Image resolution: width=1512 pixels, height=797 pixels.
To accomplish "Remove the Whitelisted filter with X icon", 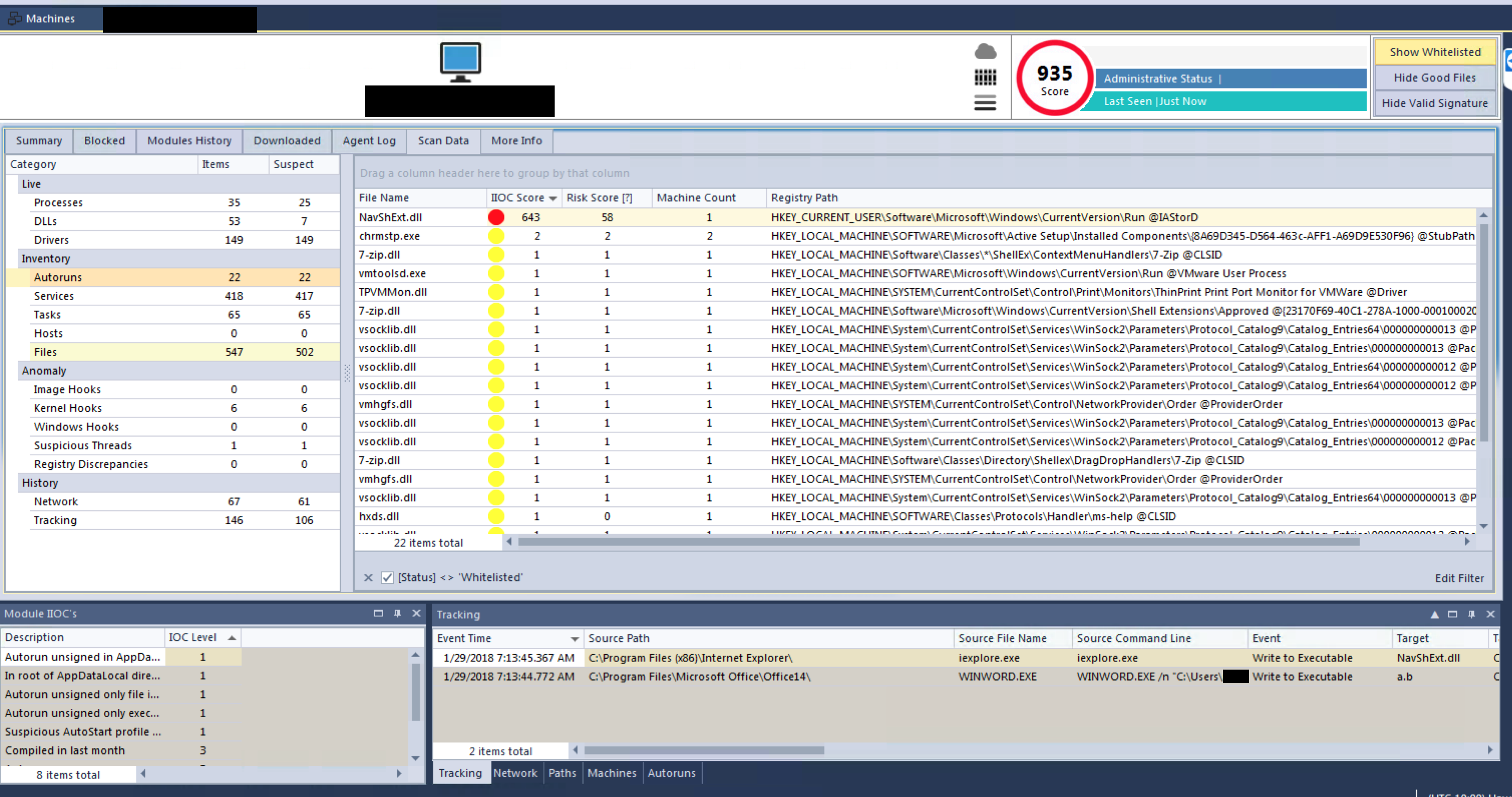I will pyautogui.click(x=368, y=578).
